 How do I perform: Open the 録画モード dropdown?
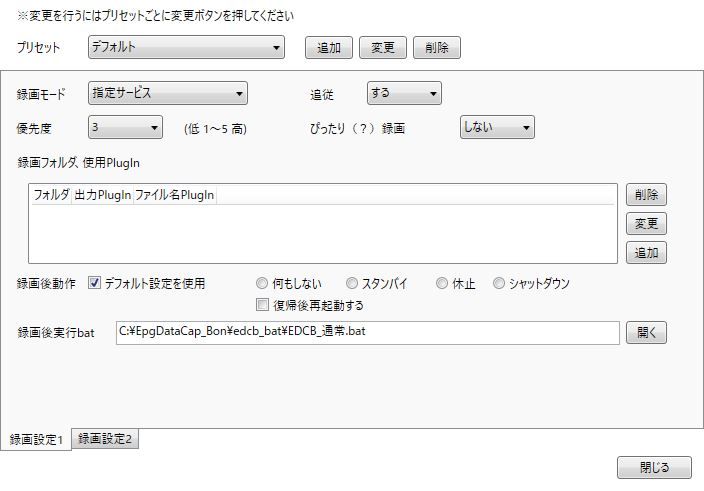click(x=168, y=93)
